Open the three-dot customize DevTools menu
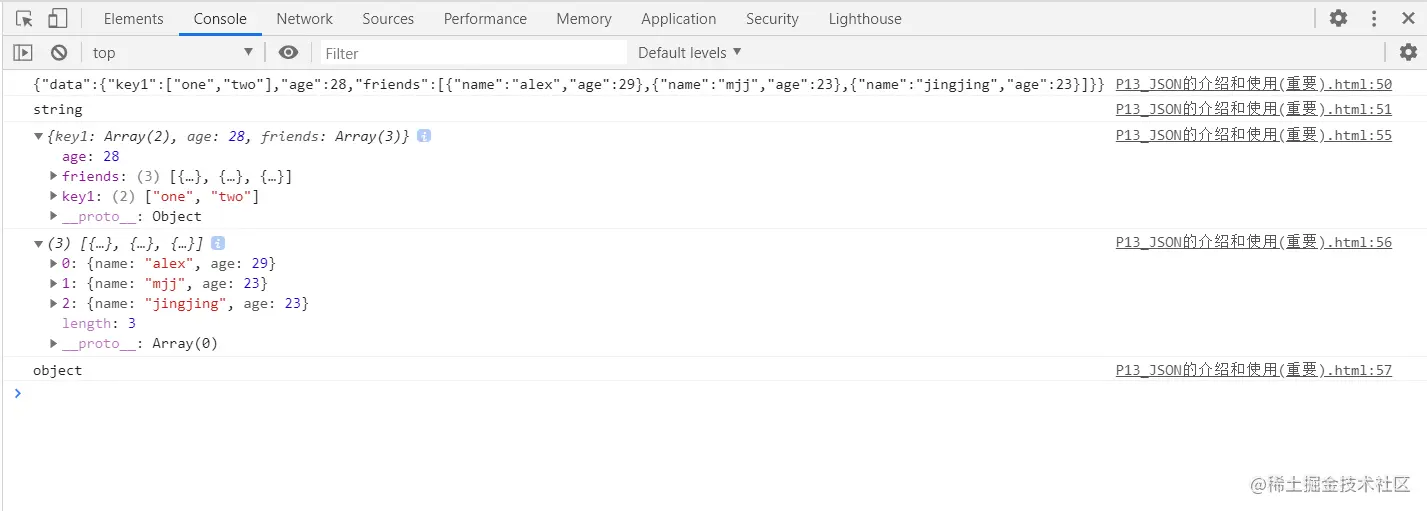Viewport: 1427px width, 511px height. [1374, 18]
